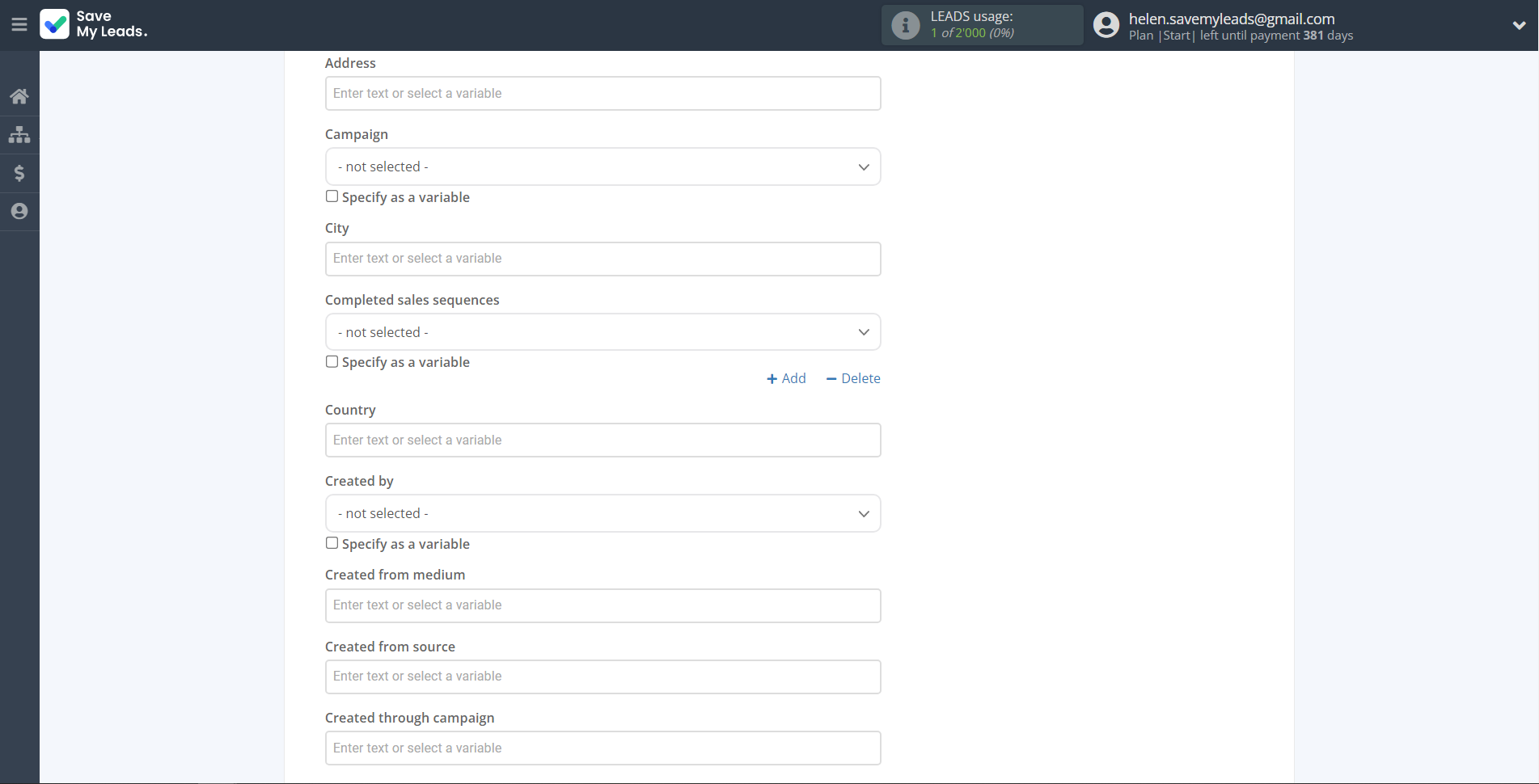Focus the Created from medium field
The height and width of the screenshot is (784, 1539).
point(602,605)
